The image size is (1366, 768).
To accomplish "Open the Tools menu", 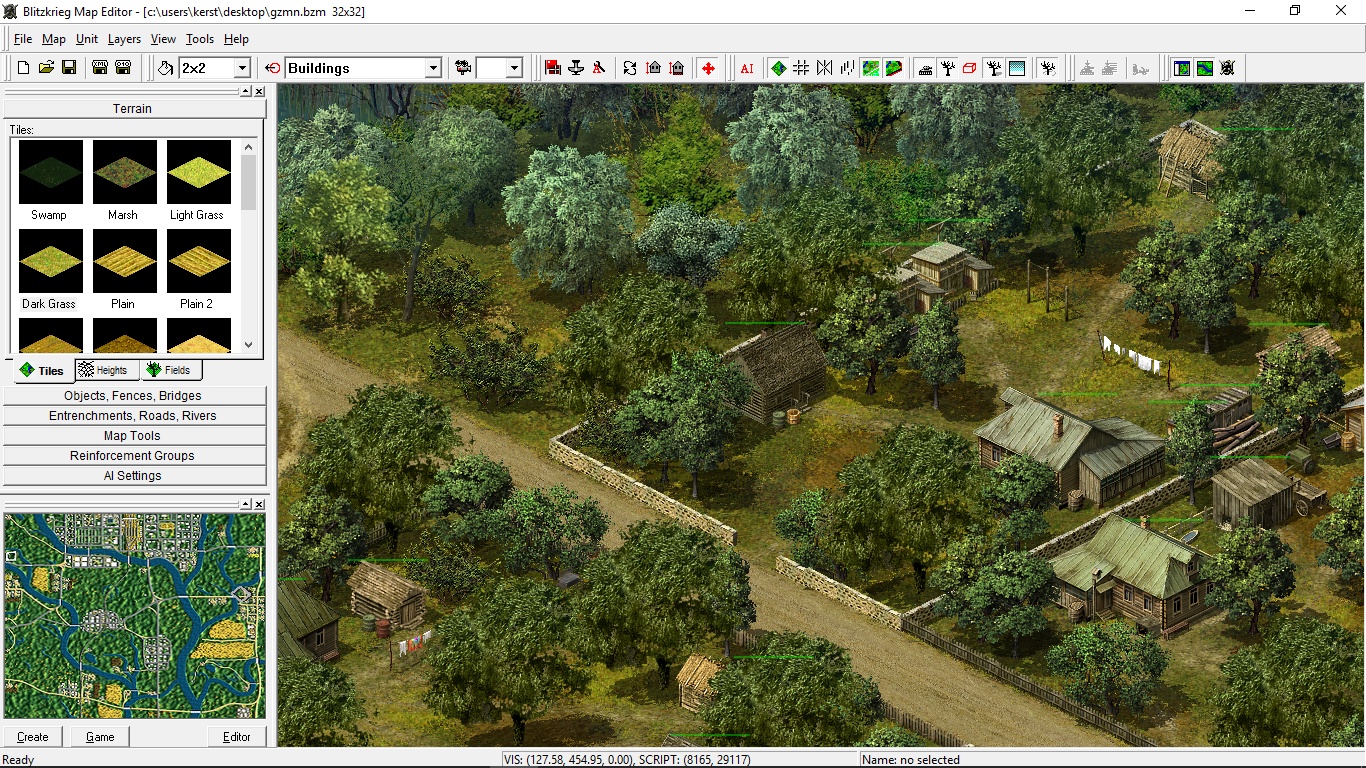I will [200, 39].
